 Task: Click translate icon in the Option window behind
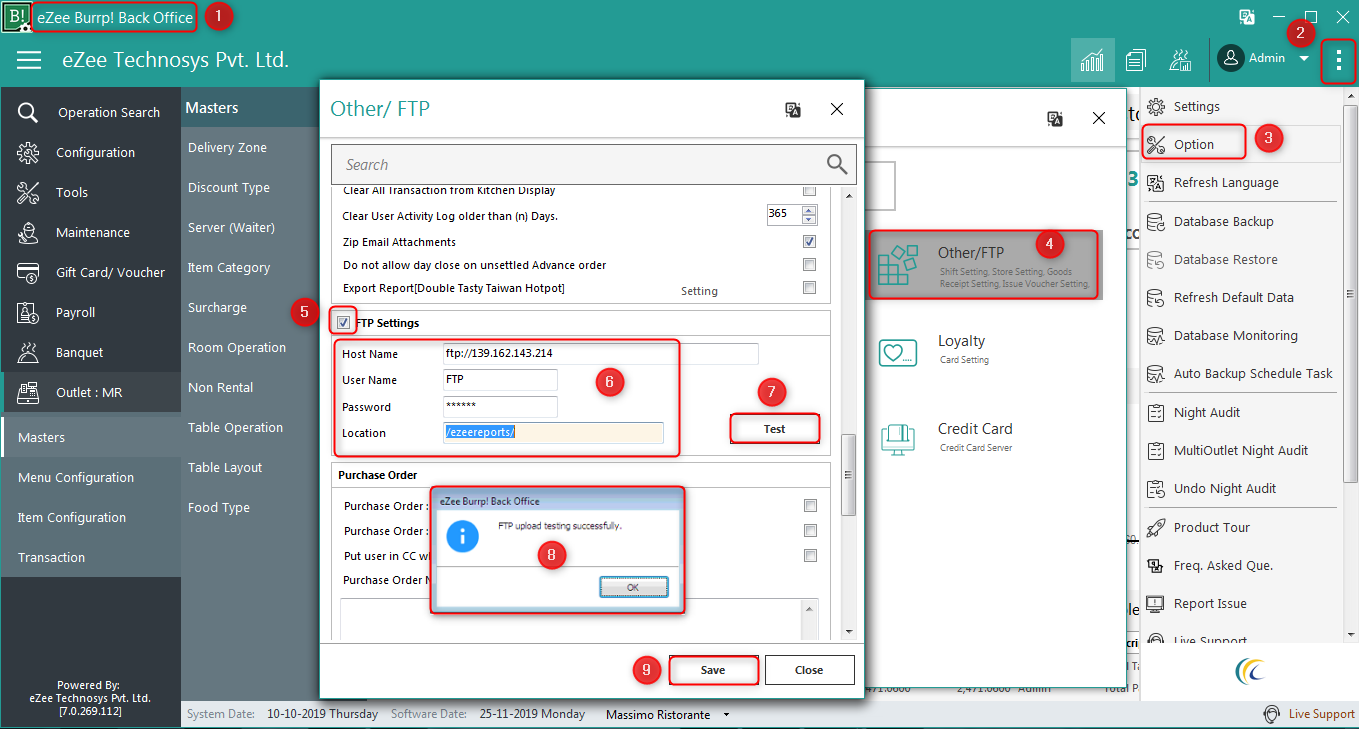(x=1055, y=118)
